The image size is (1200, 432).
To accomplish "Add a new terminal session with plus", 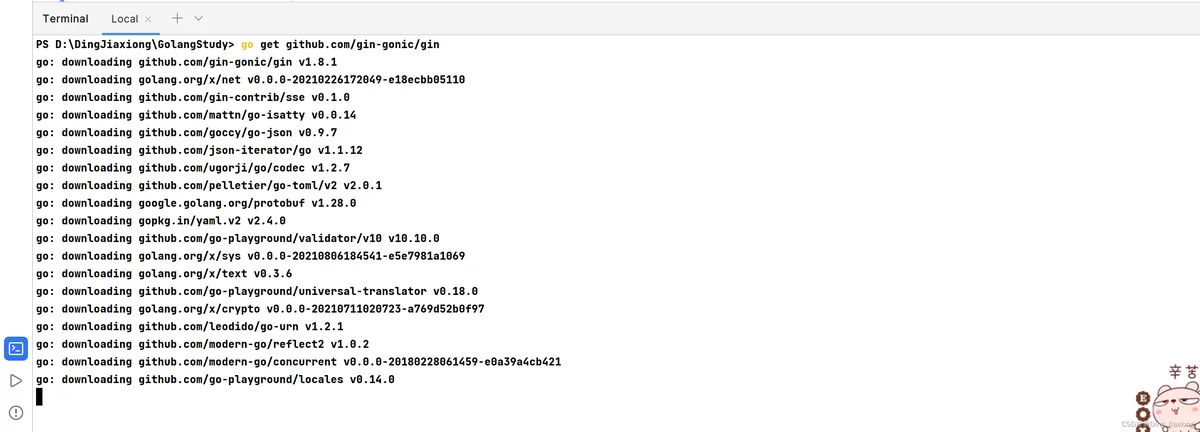I will point(177,18).
